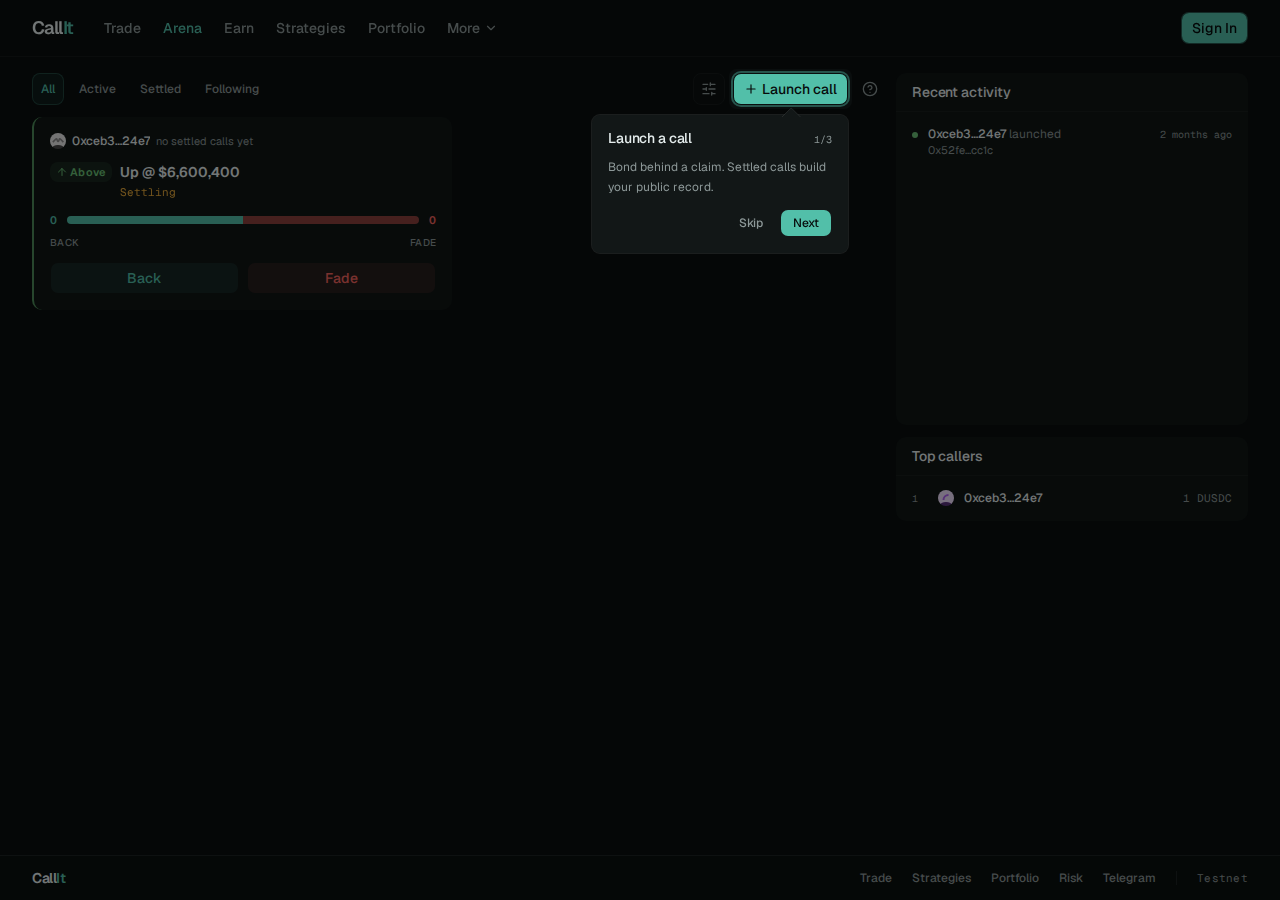Expand the More dropdown menu
1280x900 pixels.
[x=471, y=28]
